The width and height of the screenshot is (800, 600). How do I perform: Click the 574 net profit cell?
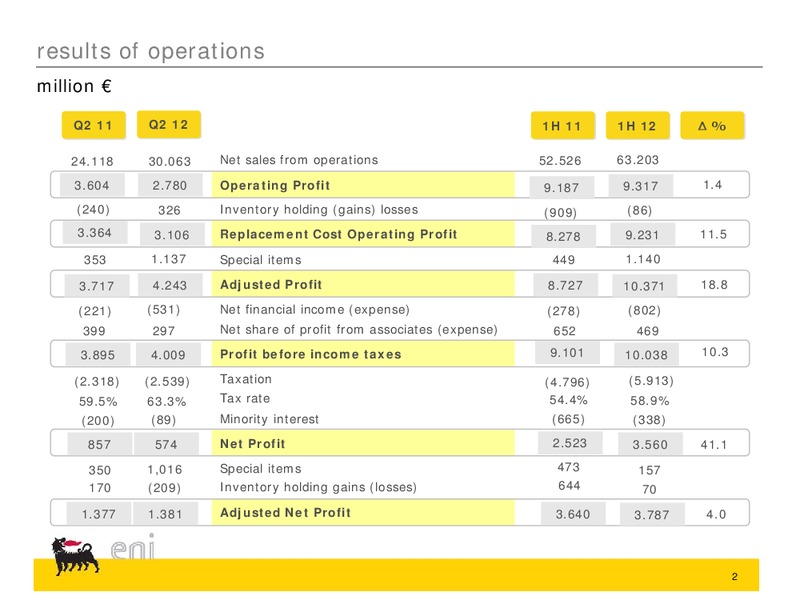[x=166, y=444]
